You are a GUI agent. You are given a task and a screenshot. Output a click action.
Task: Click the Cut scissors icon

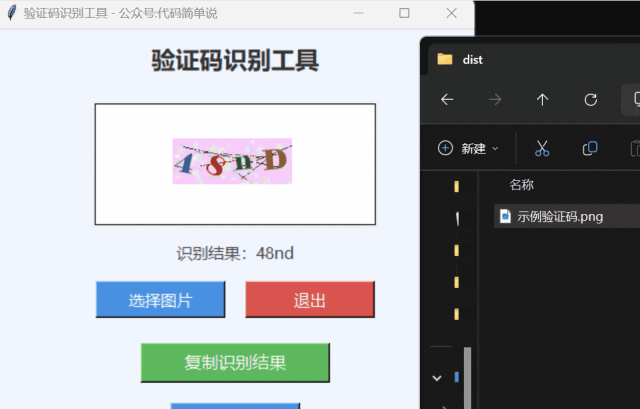click(x=542, y=148)
